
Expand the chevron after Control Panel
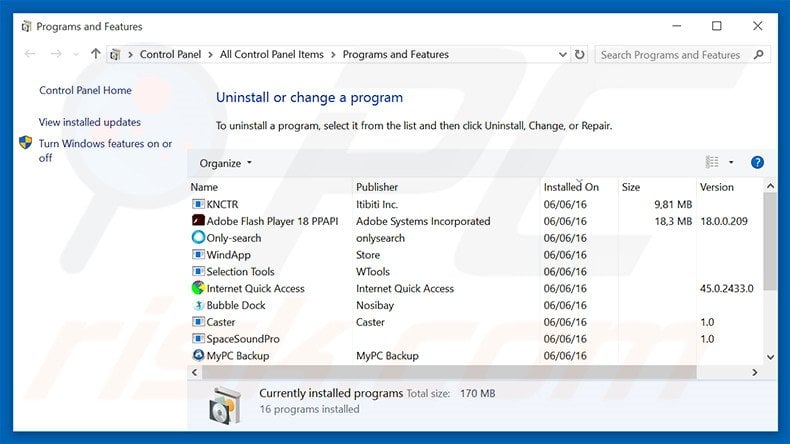pyautogui.click(x=210, y=54)
